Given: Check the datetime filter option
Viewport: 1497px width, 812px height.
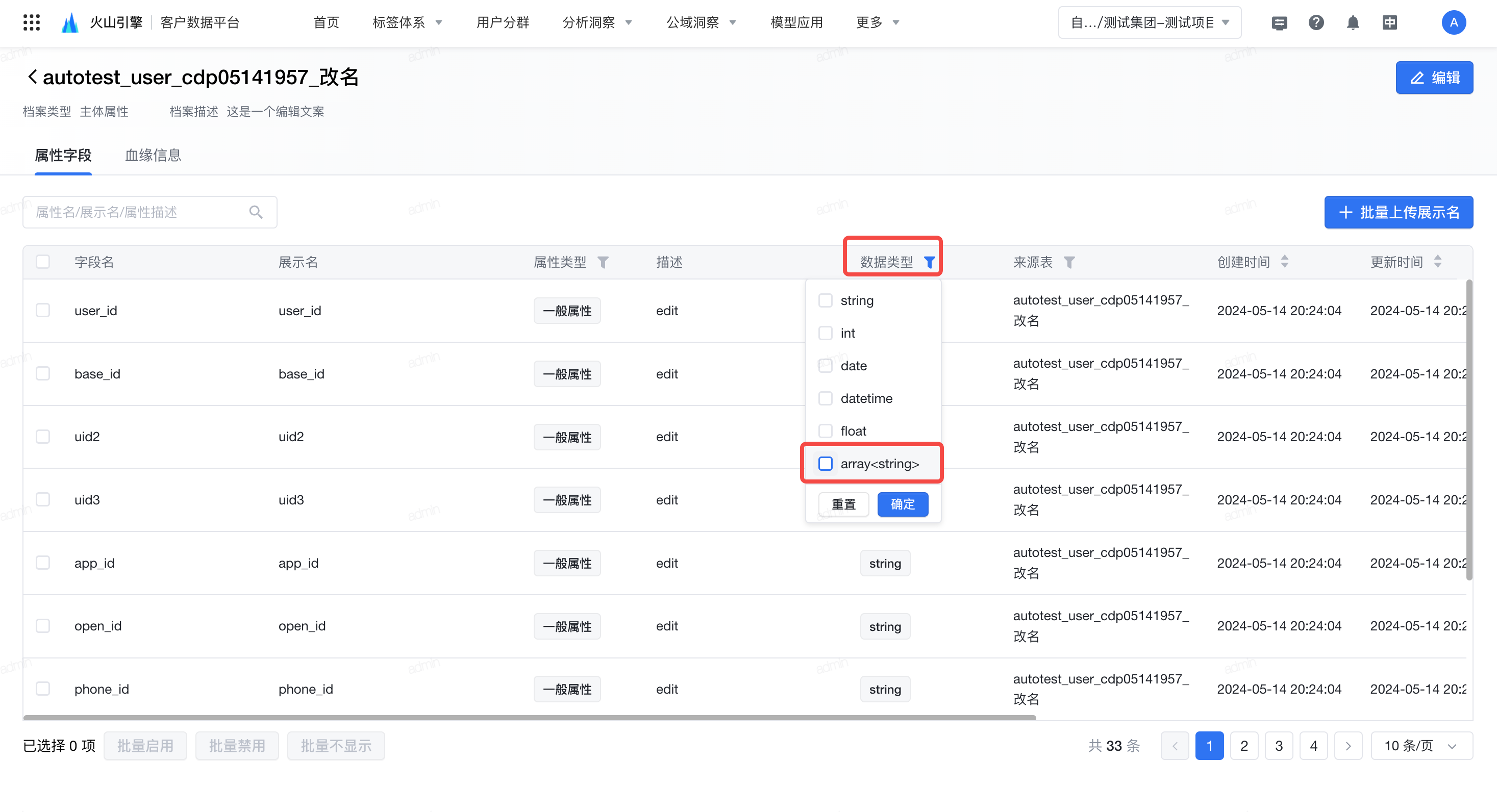Looking at the screenshot, I should [x=825, y=398].
